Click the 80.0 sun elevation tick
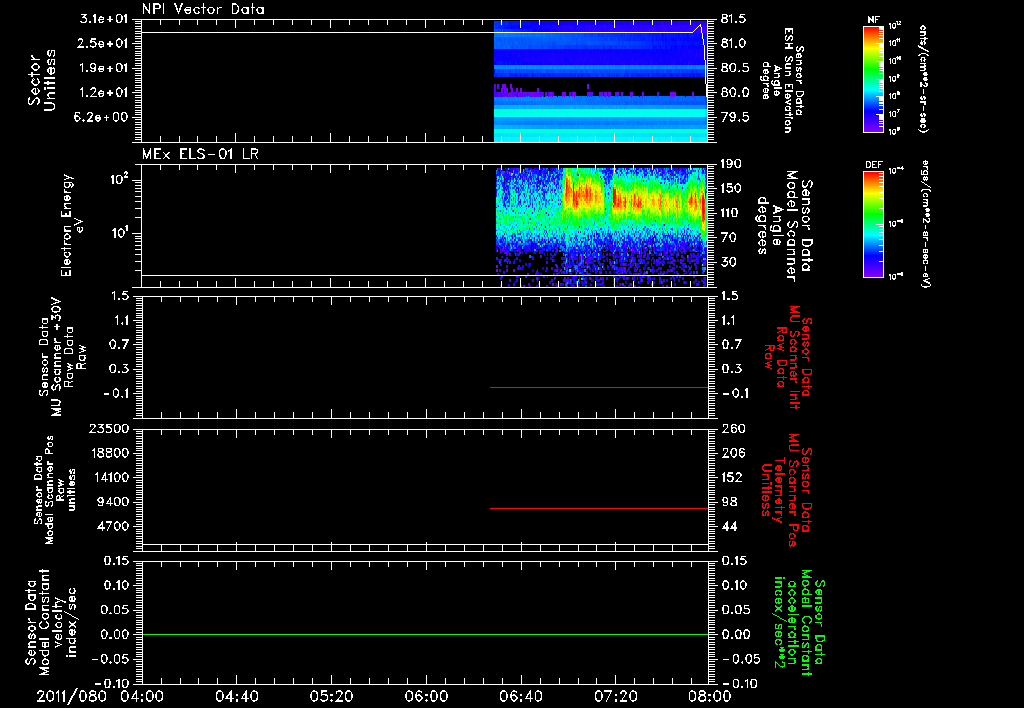 (734, 93)
